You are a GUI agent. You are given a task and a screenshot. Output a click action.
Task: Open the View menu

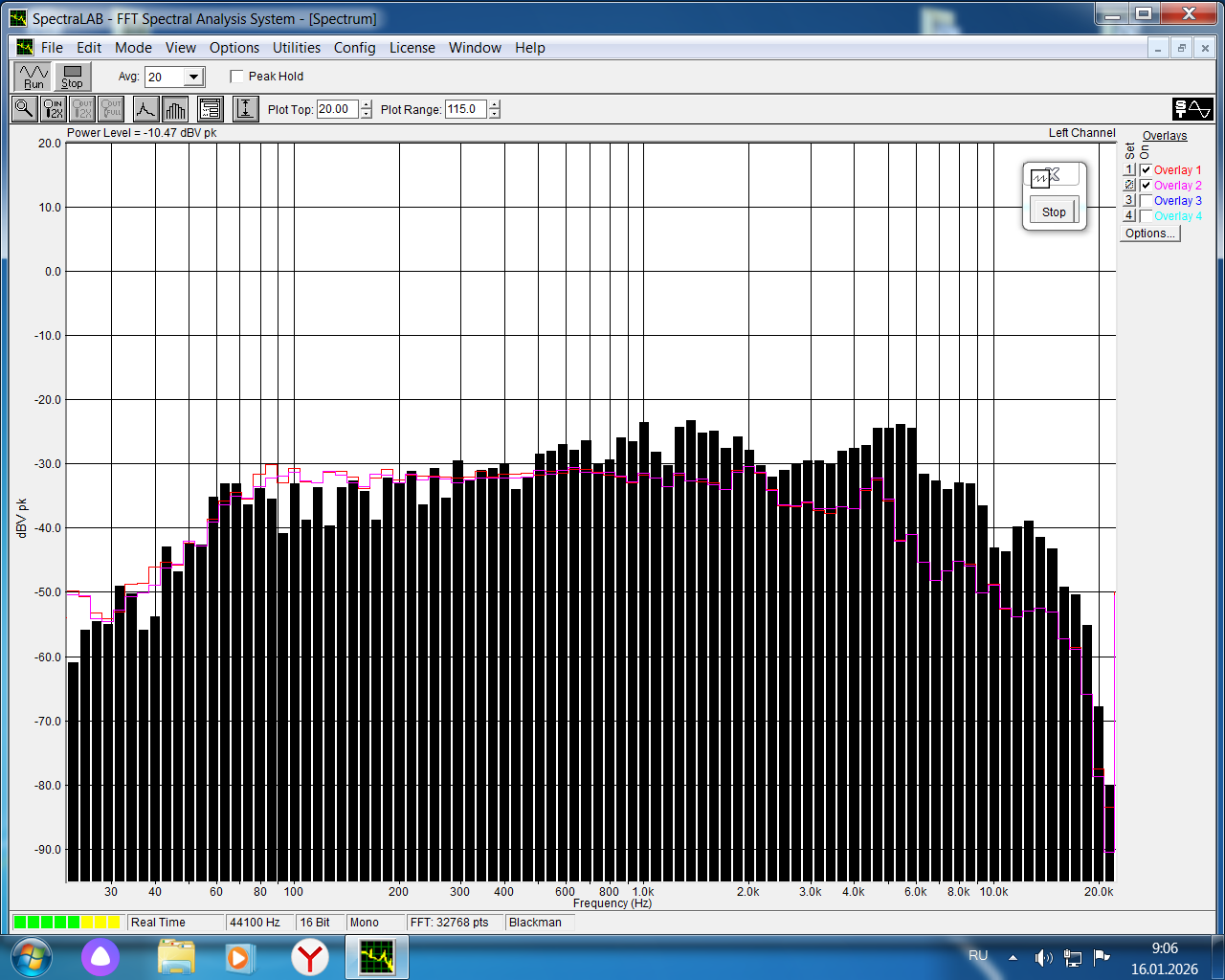(x=181, y=48)
